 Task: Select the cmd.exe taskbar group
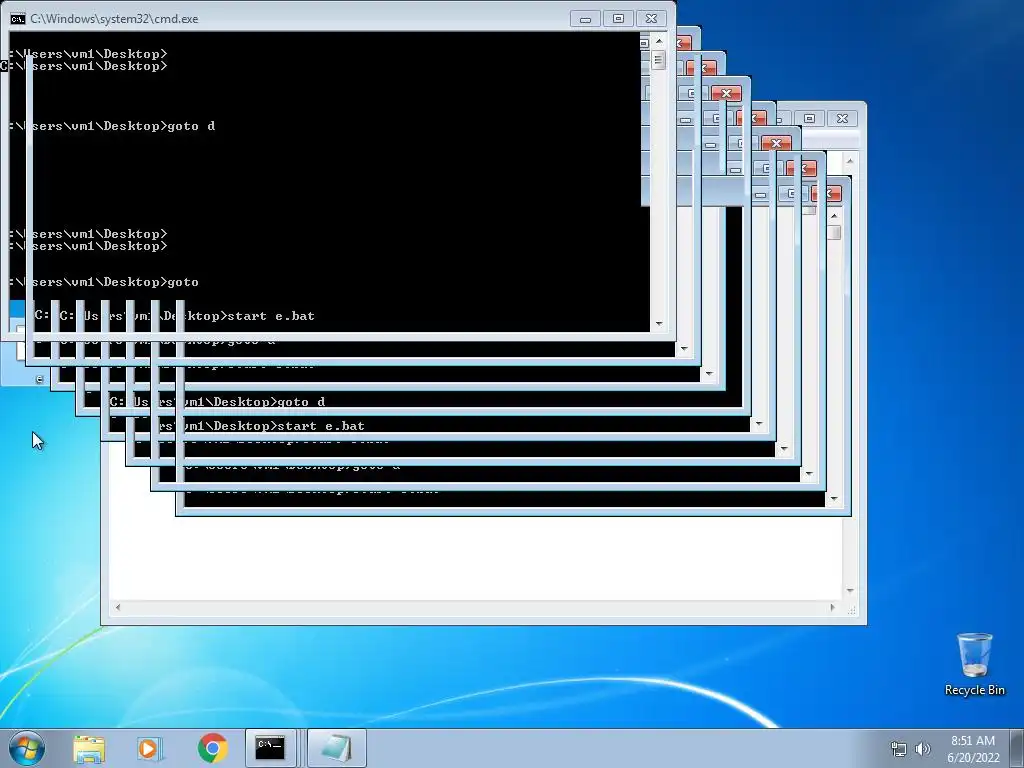pos(272,748)
